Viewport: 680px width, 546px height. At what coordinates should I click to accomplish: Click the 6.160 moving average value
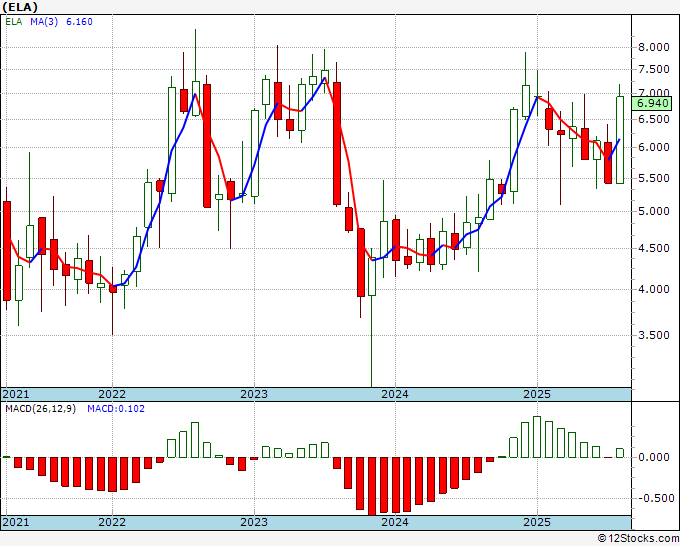(x=79, y=22)
